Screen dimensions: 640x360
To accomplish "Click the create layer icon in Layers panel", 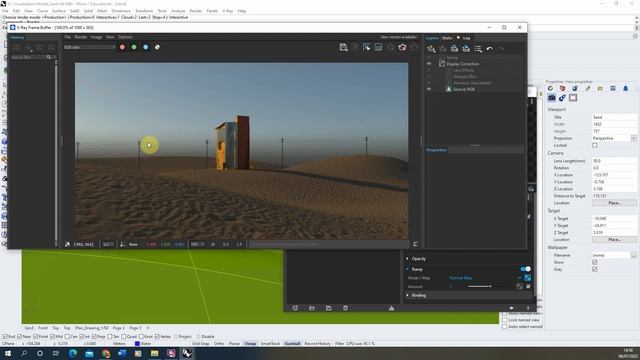I will coord(431,49).
